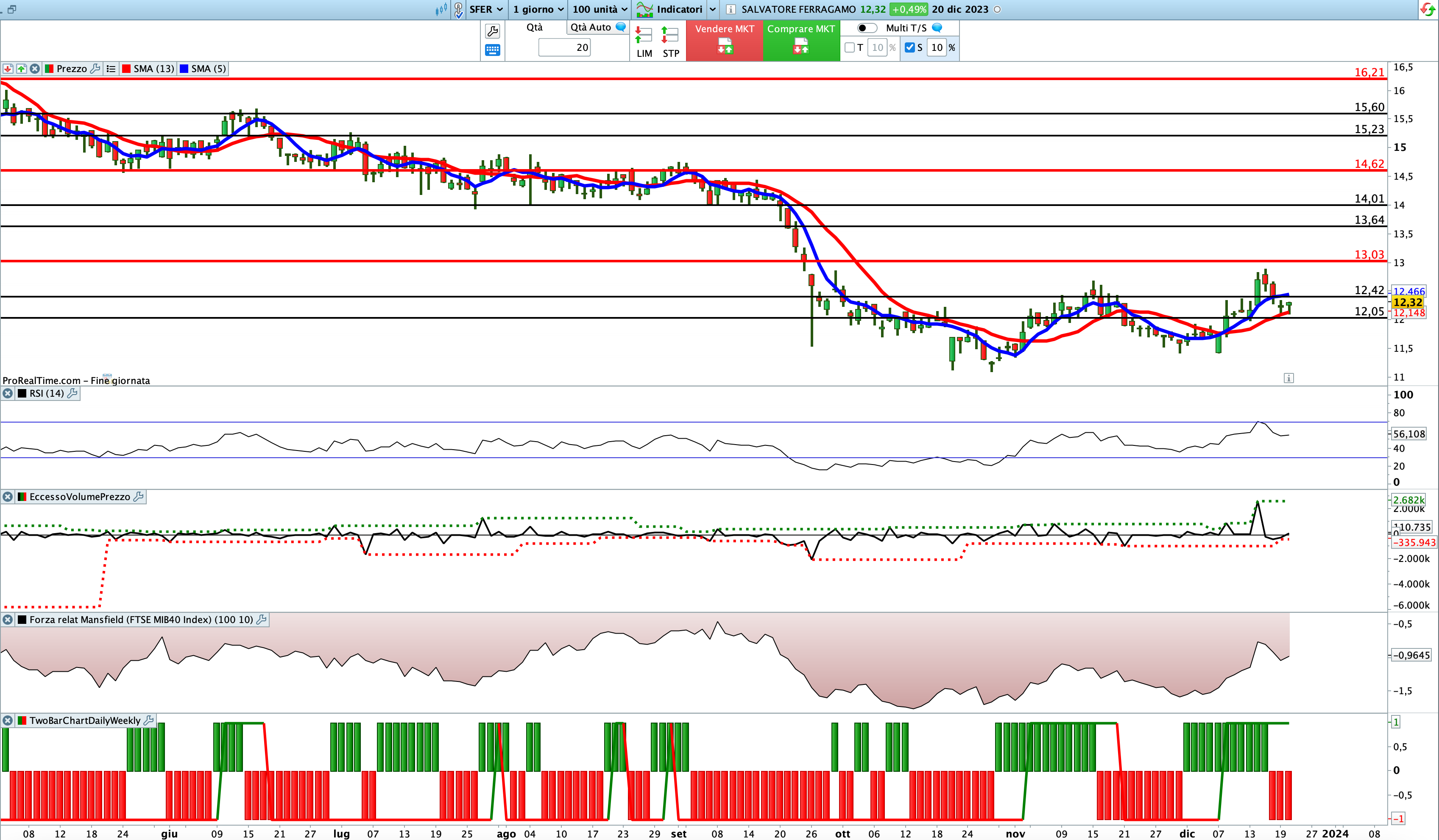Click the RSI (14) label
The image size is (1439, 840).
(x=46, y=393)
